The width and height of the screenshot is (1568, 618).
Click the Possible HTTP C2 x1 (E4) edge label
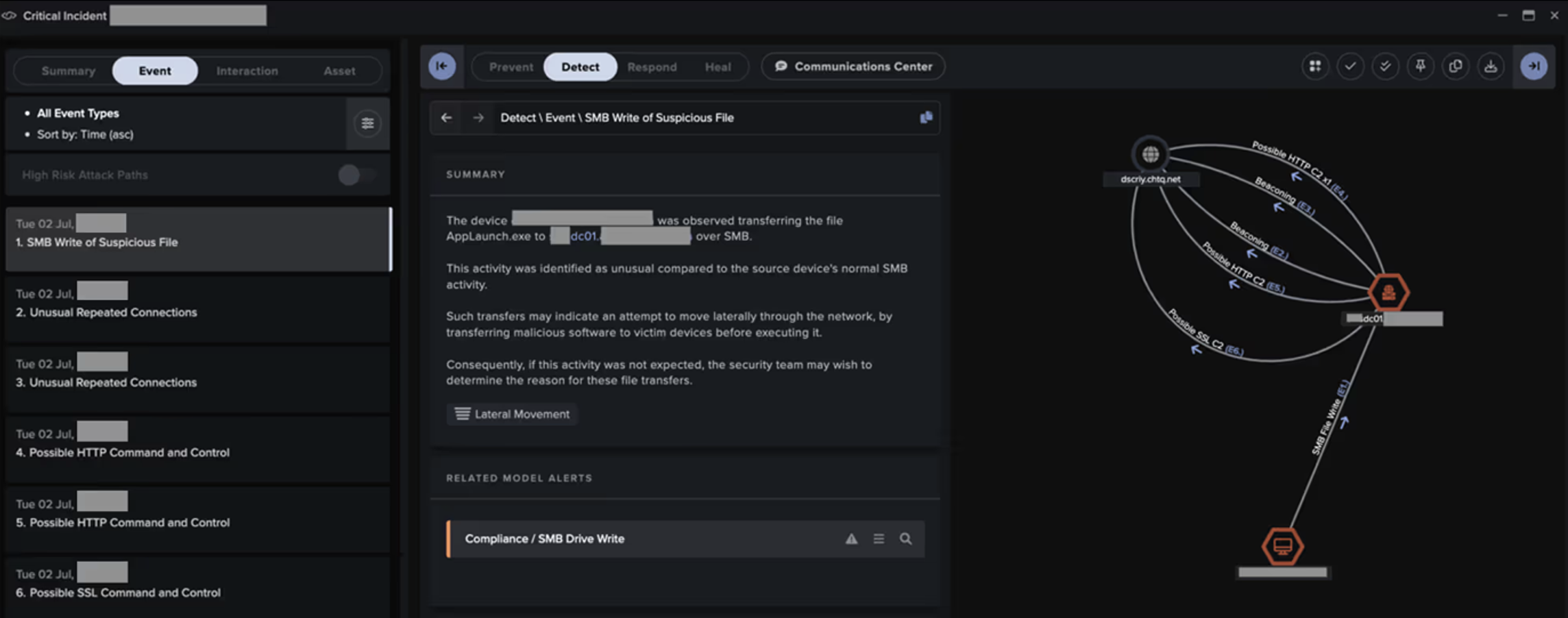(1299, 170)
